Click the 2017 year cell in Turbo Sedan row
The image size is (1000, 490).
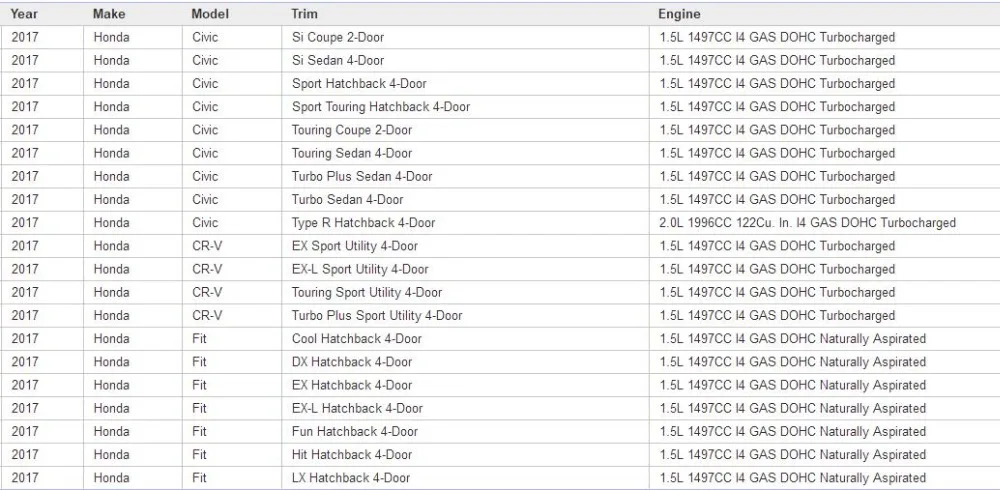[x=42, y=200]
